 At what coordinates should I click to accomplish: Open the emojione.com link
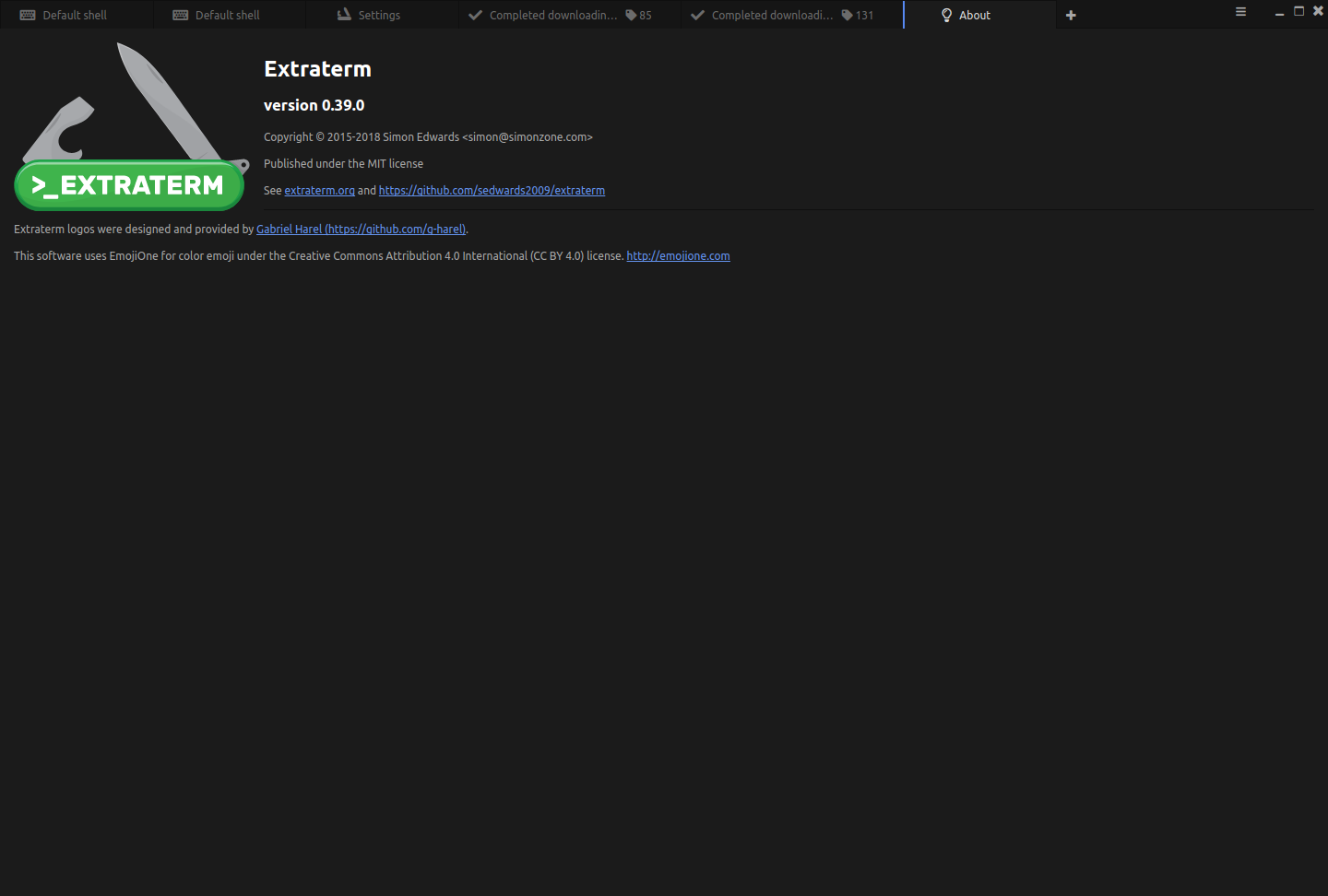(x=678, y=255)
